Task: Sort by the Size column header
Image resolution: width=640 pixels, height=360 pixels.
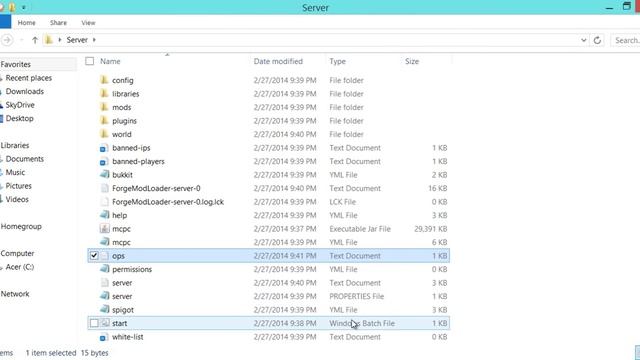Action: [x=412, y=61]
